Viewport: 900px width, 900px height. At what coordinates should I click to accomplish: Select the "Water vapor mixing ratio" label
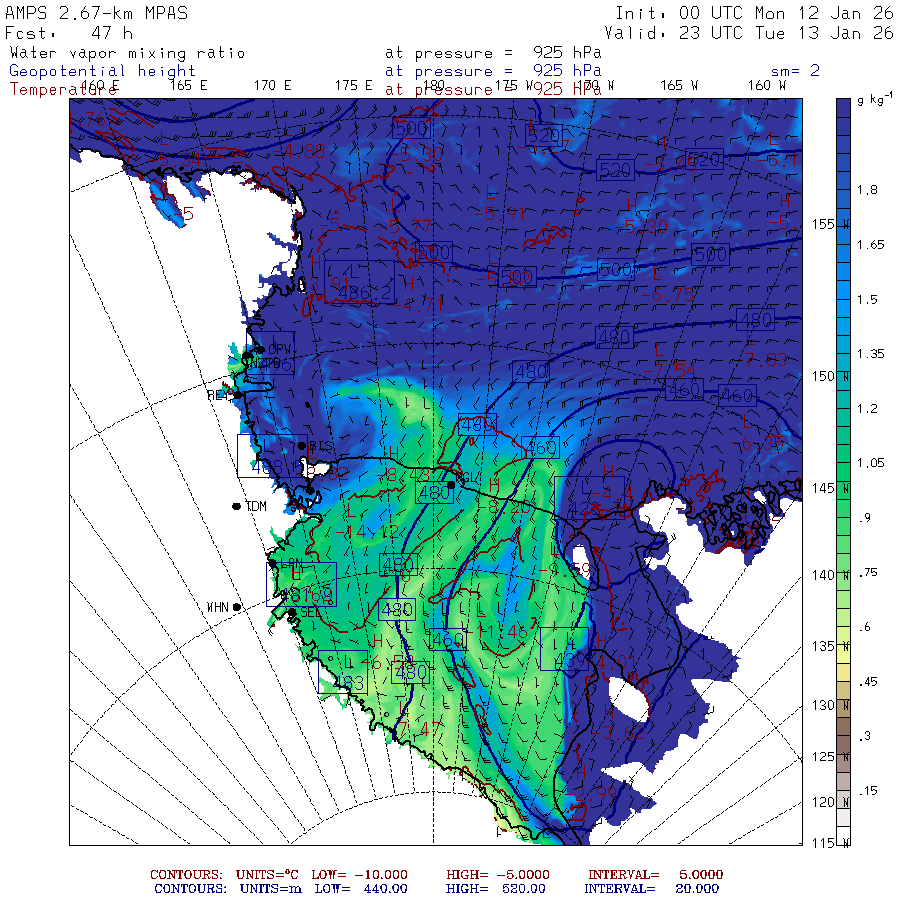(127, 53)
